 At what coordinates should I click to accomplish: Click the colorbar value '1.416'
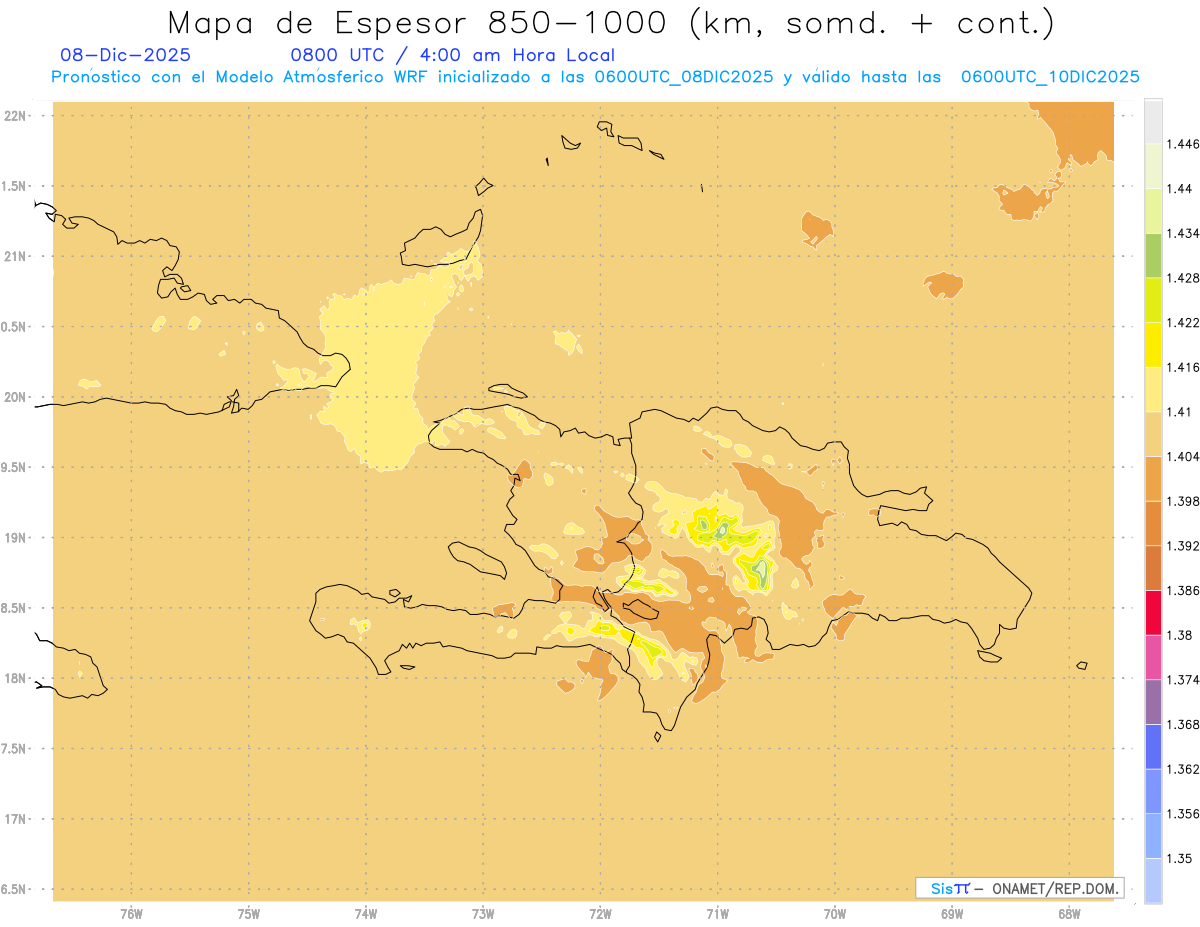[1183, 367]
